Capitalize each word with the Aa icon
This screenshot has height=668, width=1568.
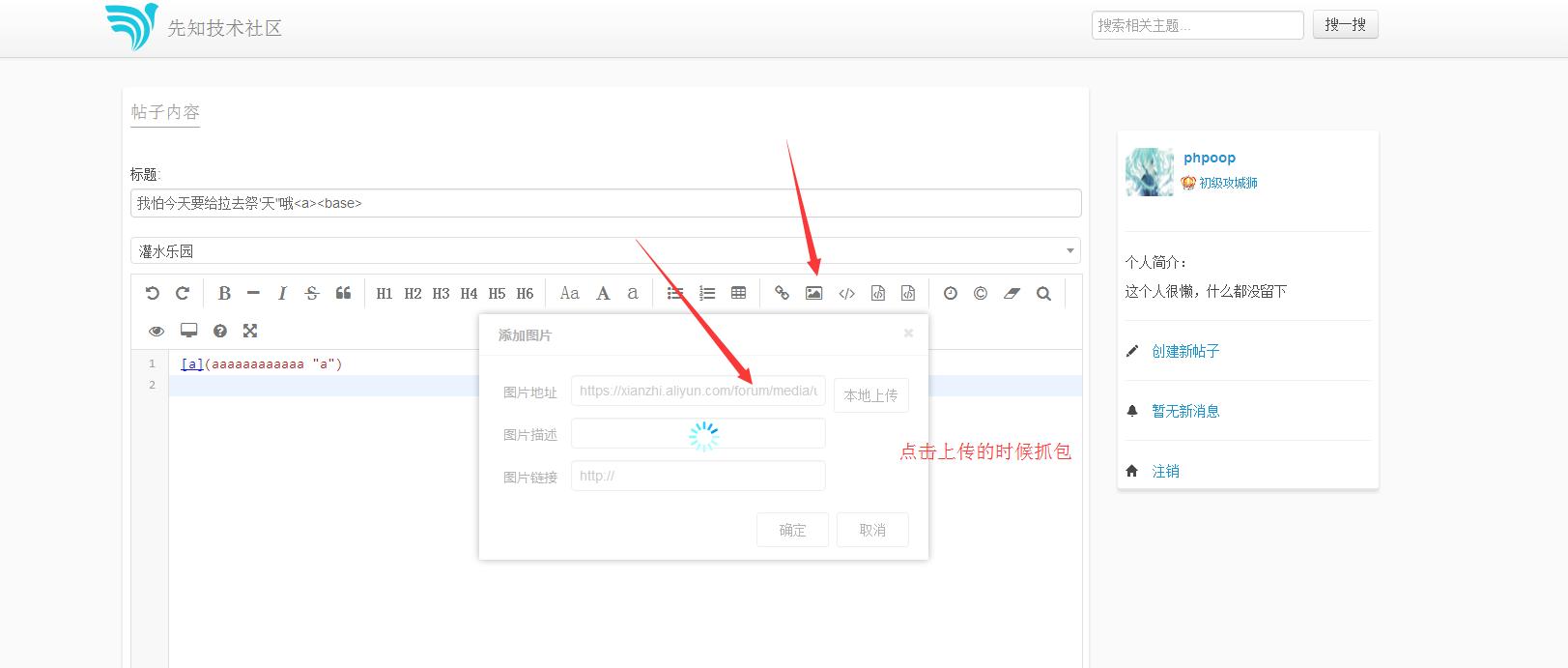click(570, 293)
